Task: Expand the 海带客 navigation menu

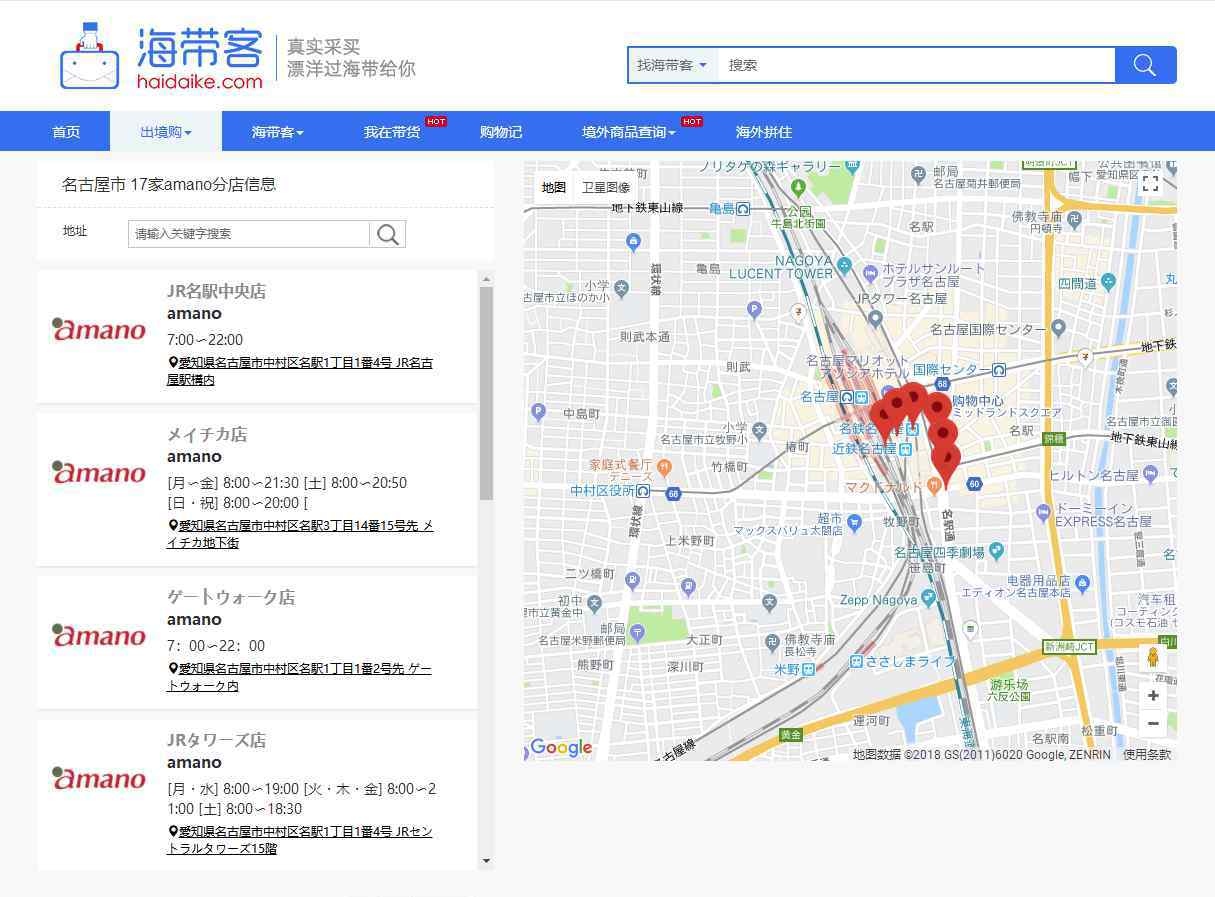Action: coord(278,132)
